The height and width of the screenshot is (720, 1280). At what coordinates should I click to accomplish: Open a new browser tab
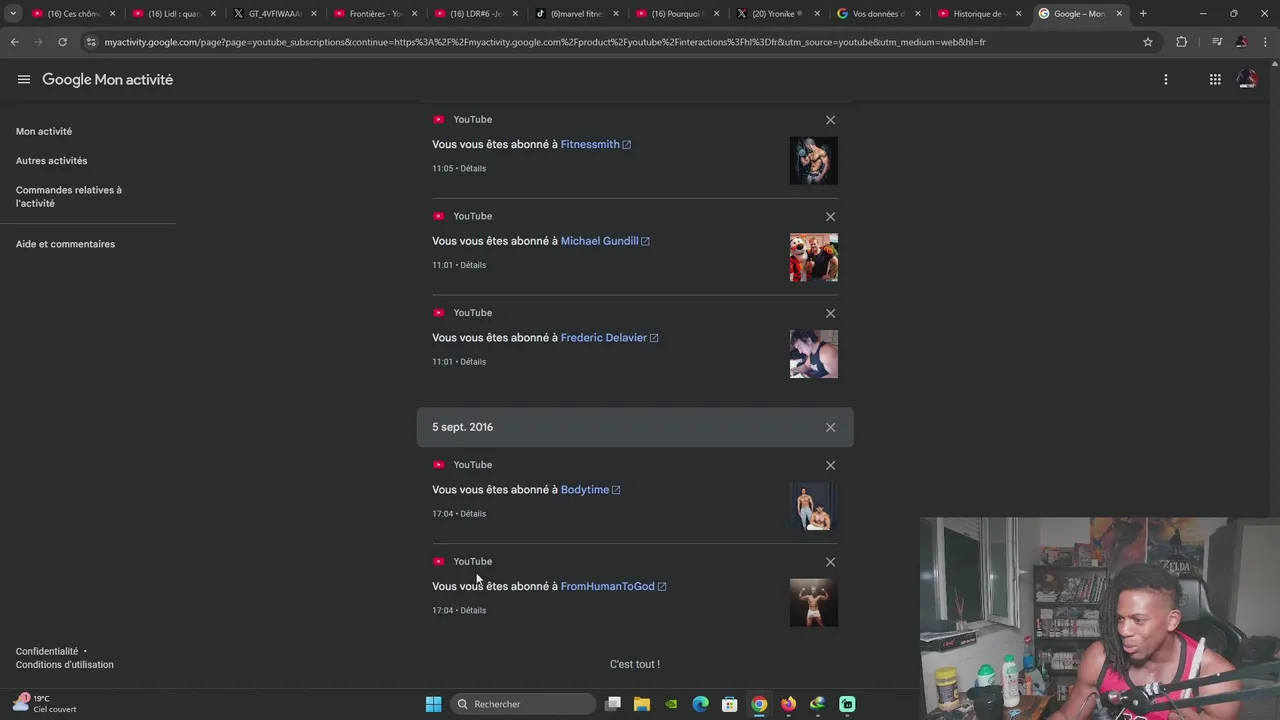[1143, 14]
